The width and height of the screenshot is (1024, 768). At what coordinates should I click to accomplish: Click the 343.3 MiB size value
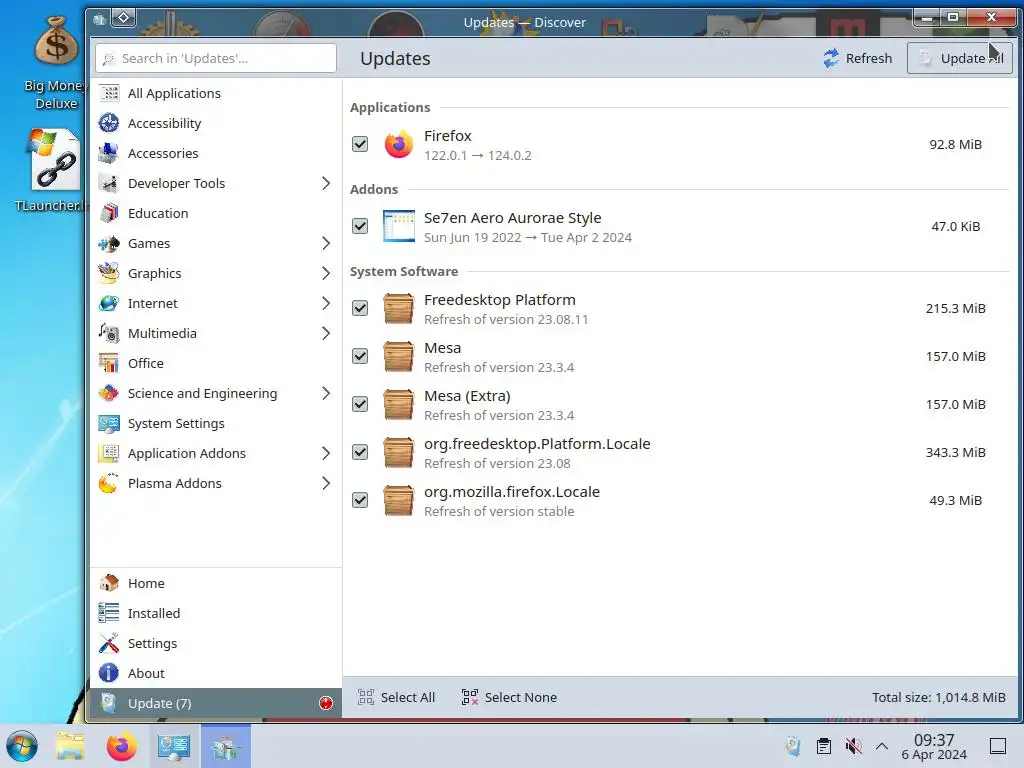(x=955, y=452)
